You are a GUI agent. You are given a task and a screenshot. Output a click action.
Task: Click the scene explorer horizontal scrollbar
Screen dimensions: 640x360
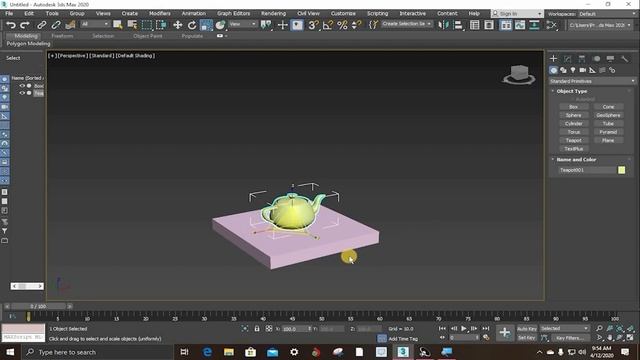click(27, 286)
